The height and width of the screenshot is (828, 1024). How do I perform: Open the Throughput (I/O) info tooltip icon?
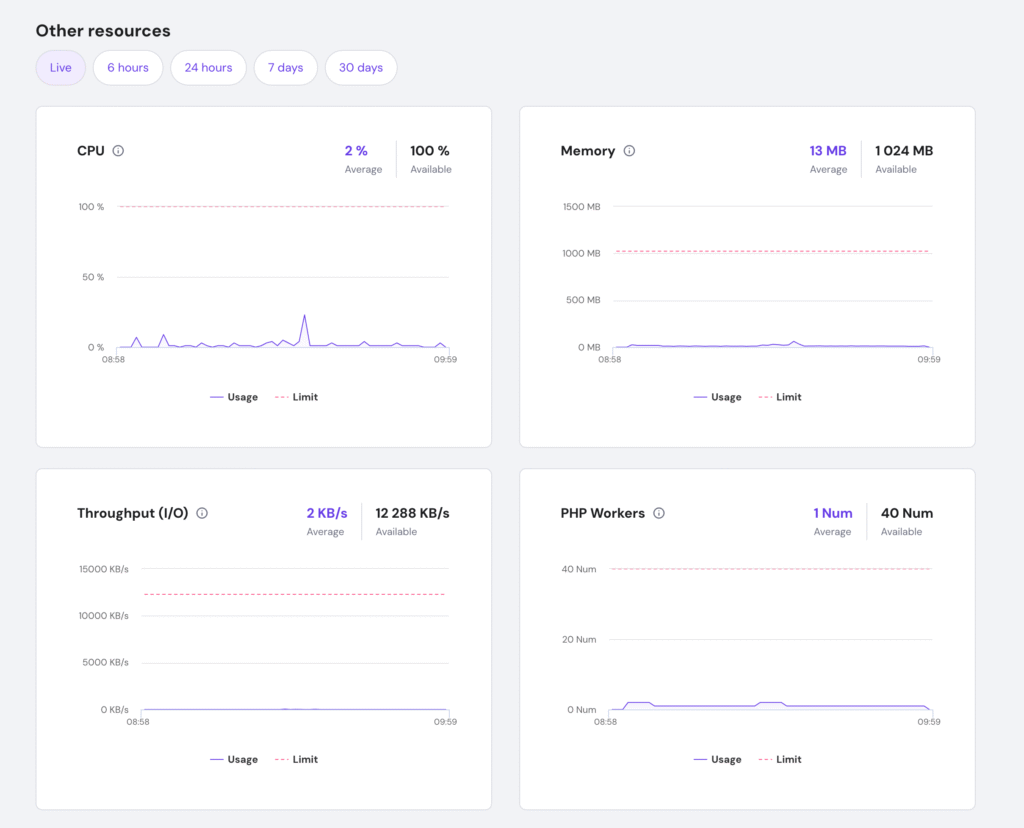202,513
